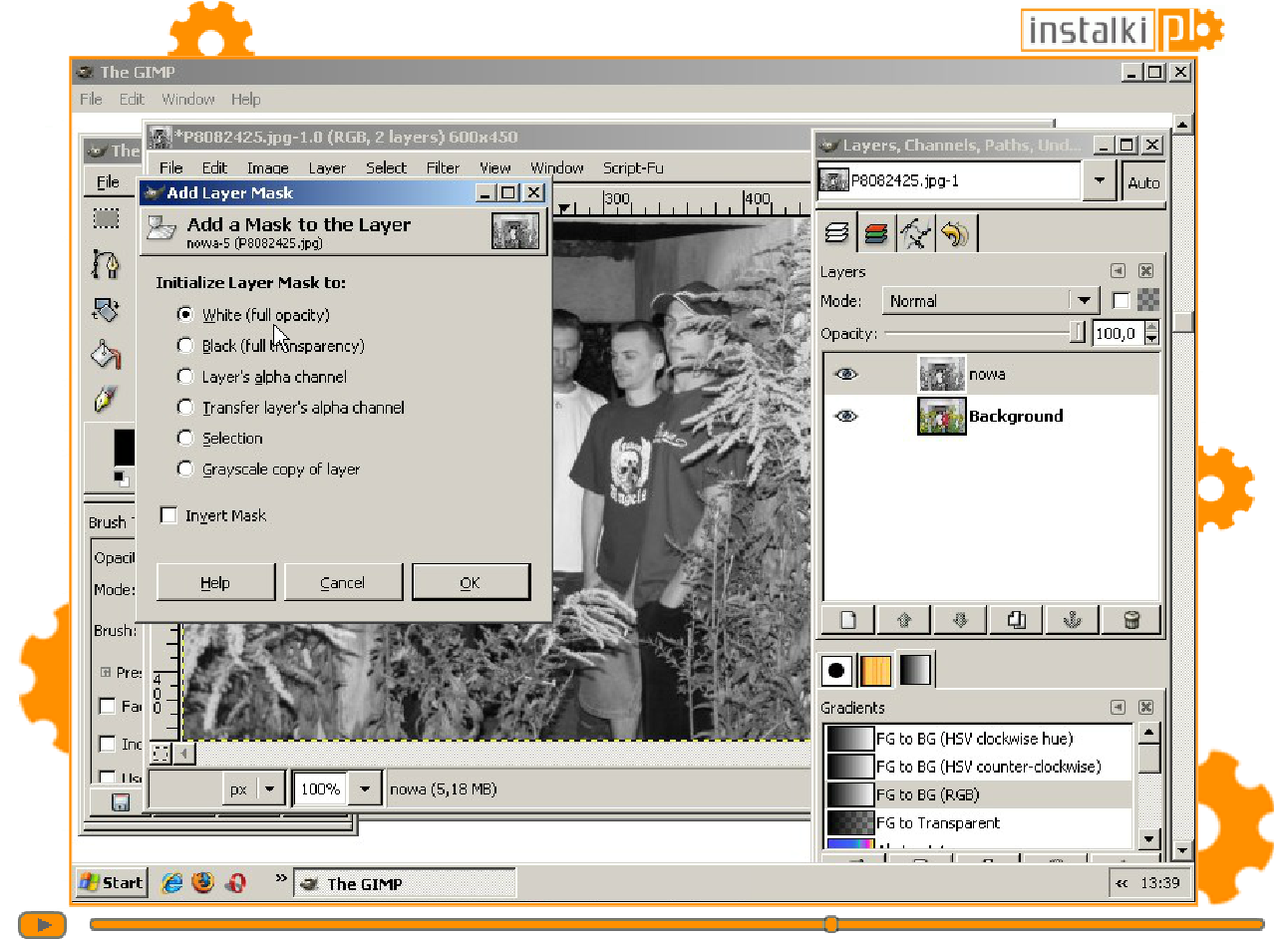Select the Paths tool in toolbox

107,264
